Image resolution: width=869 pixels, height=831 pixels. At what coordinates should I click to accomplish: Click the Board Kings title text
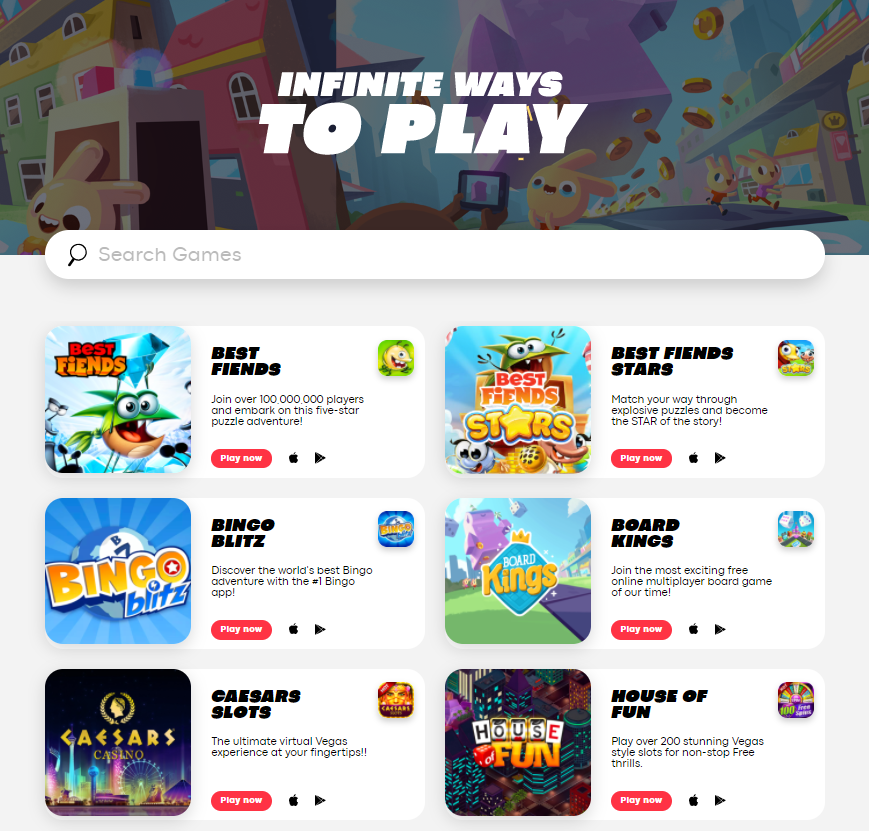coord(646,533)
